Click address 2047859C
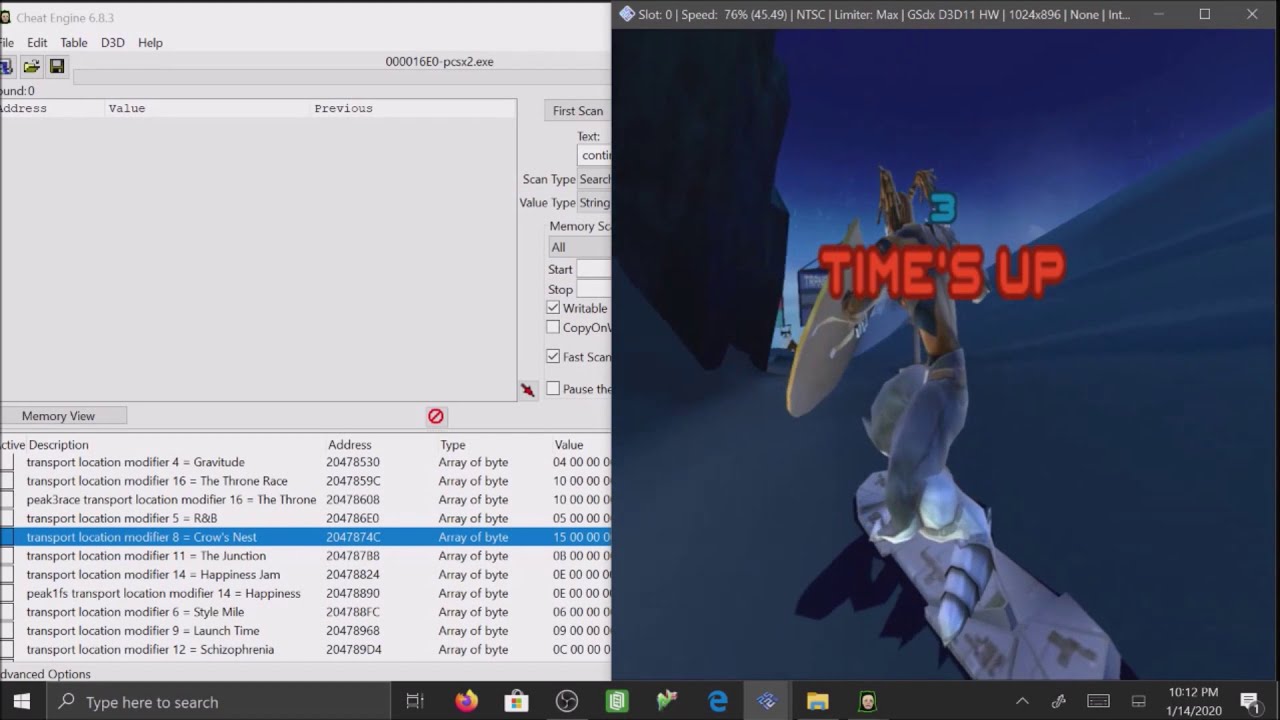Screen dimensions: 1280x720 pos(353,481)
